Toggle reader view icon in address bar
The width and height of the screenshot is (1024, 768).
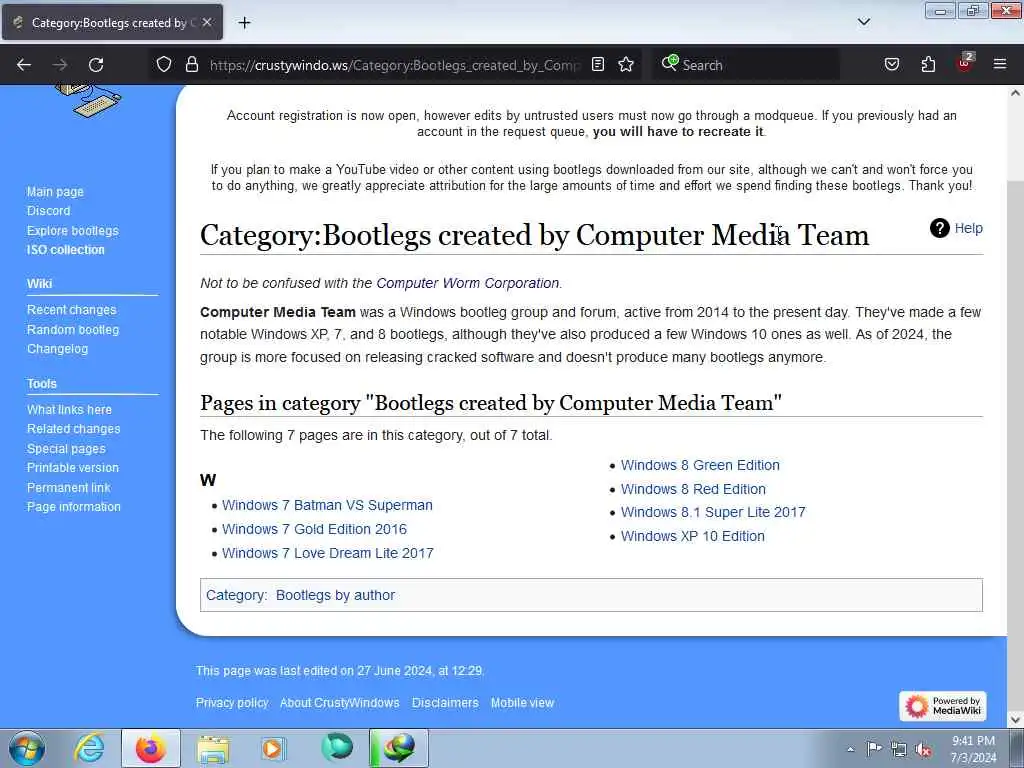(x=598, y=64)
